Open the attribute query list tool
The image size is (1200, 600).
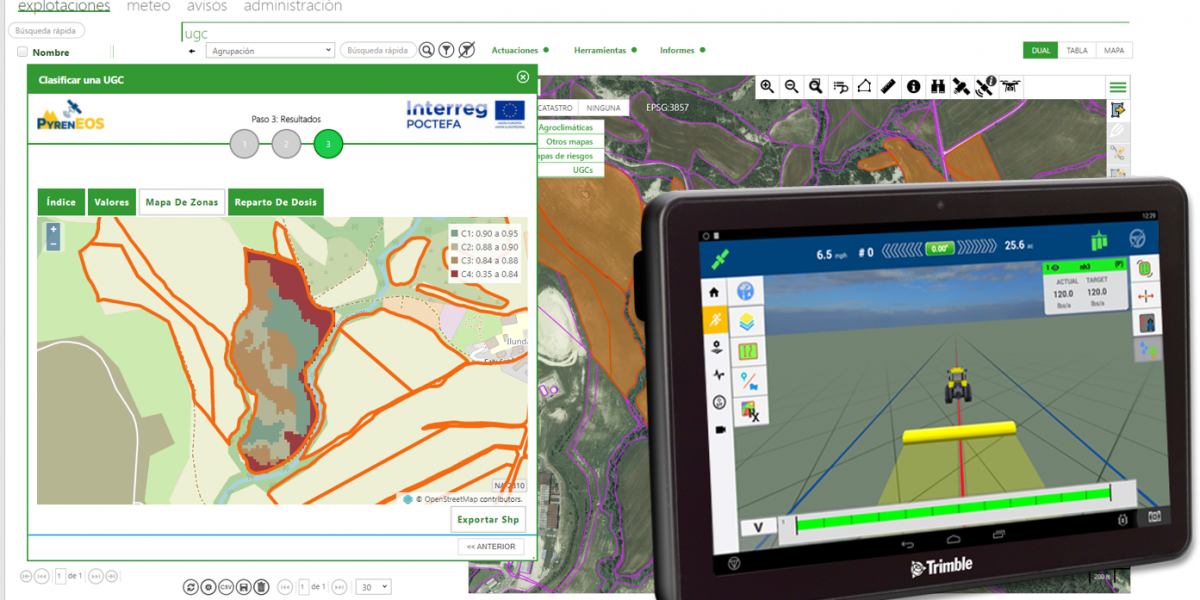click(x=841, y=87)
